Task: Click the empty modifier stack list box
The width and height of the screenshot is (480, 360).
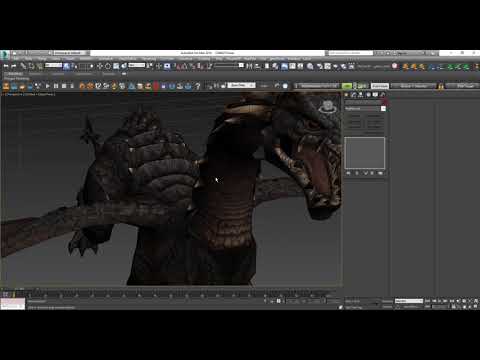Action: (x=365, y=153)
